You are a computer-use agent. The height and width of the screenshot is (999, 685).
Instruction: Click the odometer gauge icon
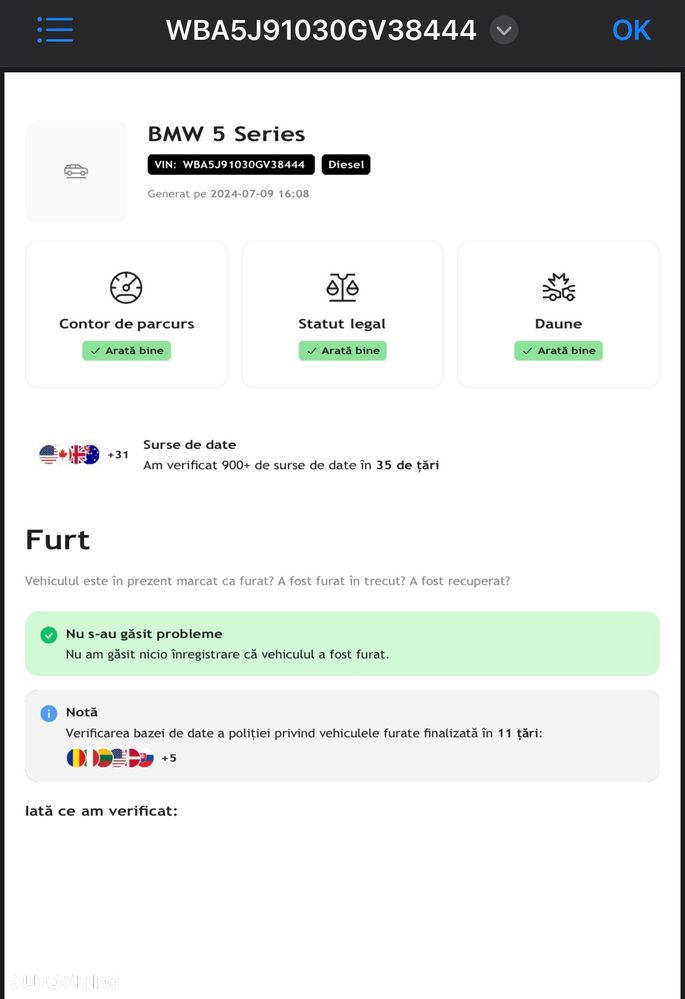tap(126, 287)
